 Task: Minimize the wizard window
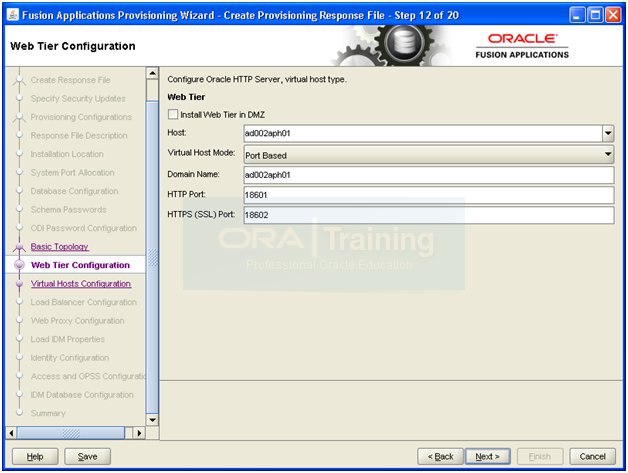577,15
